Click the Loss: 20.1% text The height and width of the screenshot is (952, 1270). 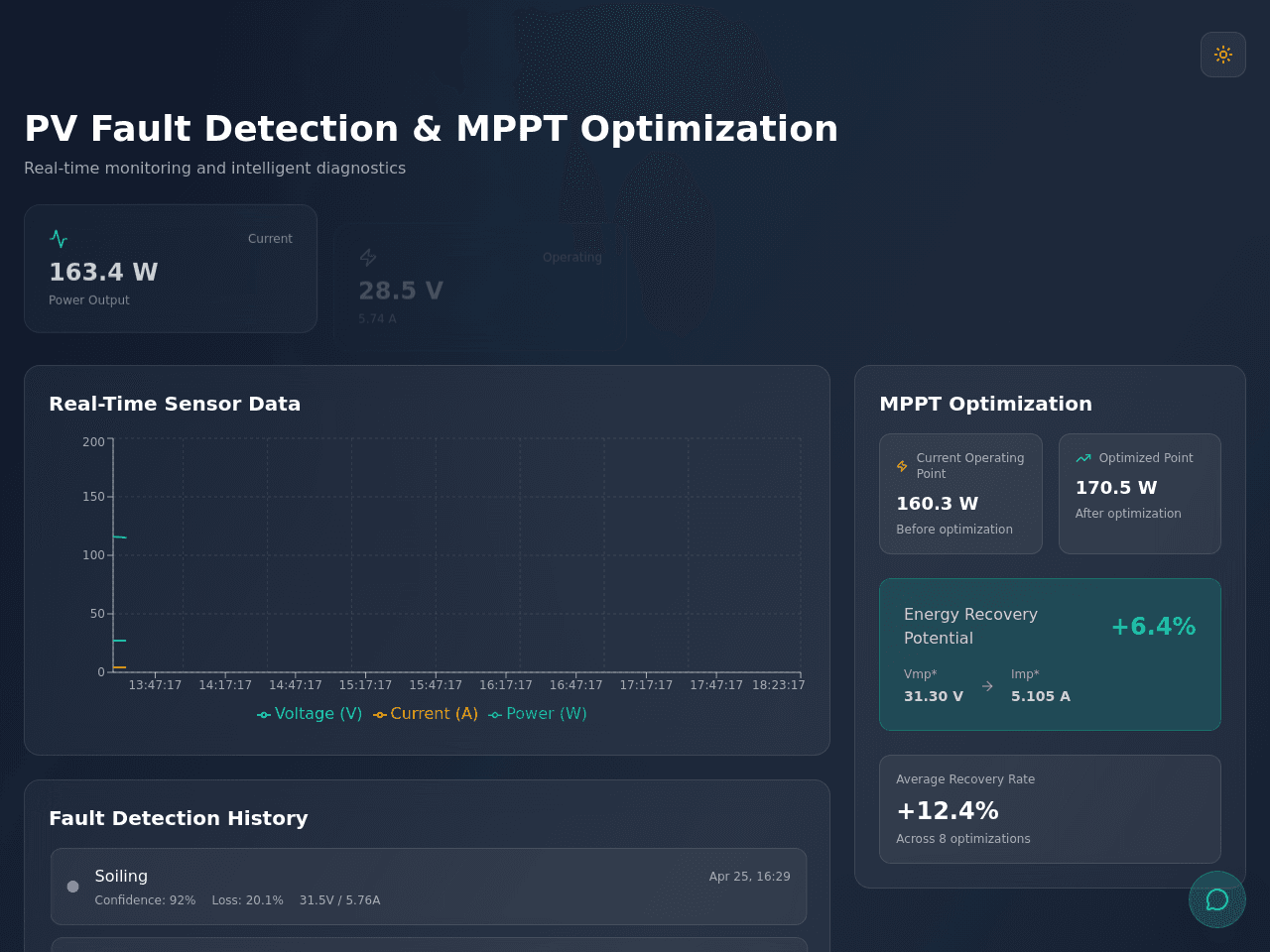[x=247, y=900]
